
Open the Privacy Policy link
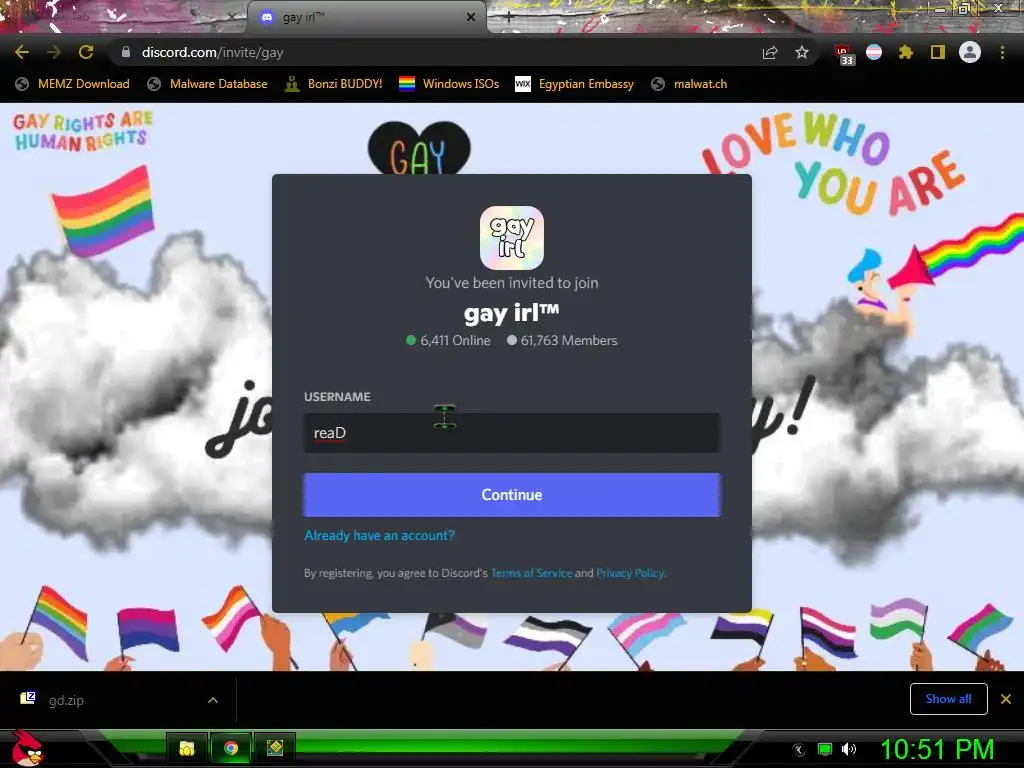[631, 573]
